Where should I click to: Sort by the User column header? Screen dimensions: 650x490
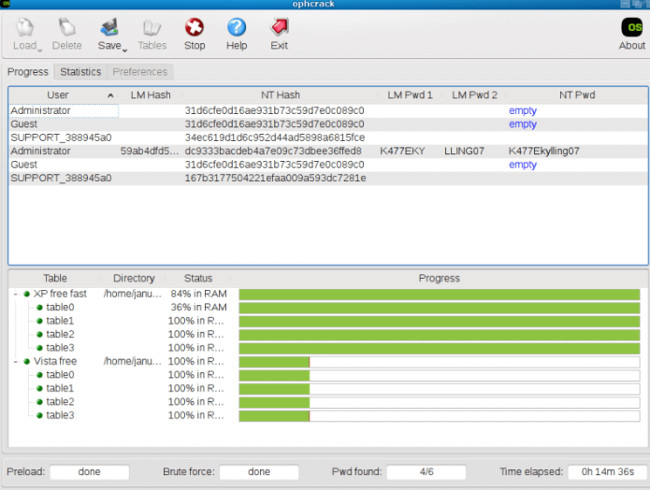(x=62, y=94)
